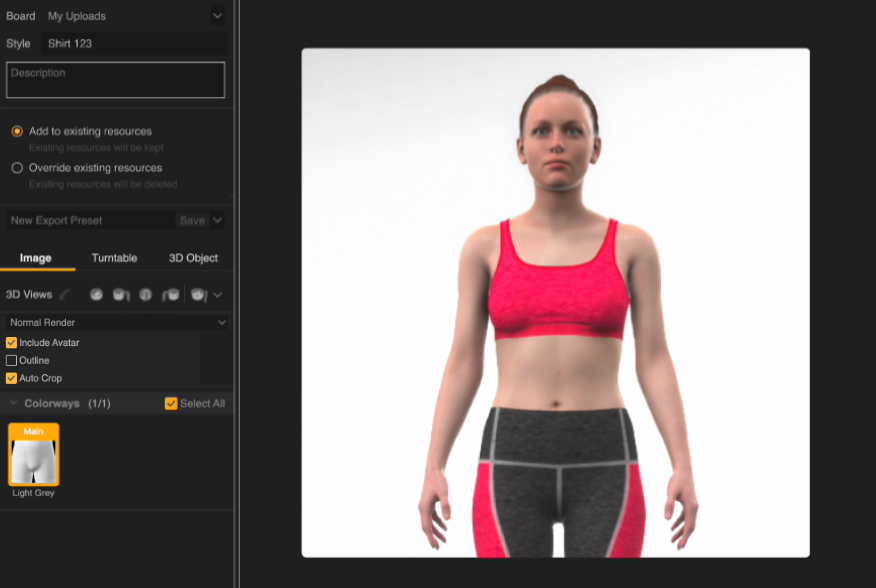
Task: Toggle the Auto Crop checkbox
Action: [x=12, y=379]
